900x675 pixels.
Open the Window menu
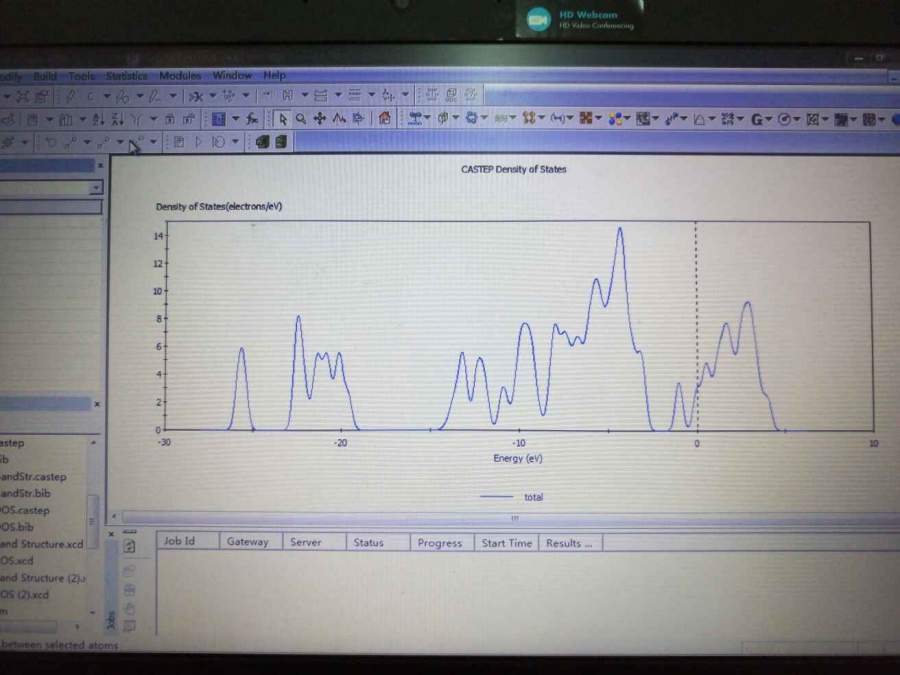coord(232,75)
